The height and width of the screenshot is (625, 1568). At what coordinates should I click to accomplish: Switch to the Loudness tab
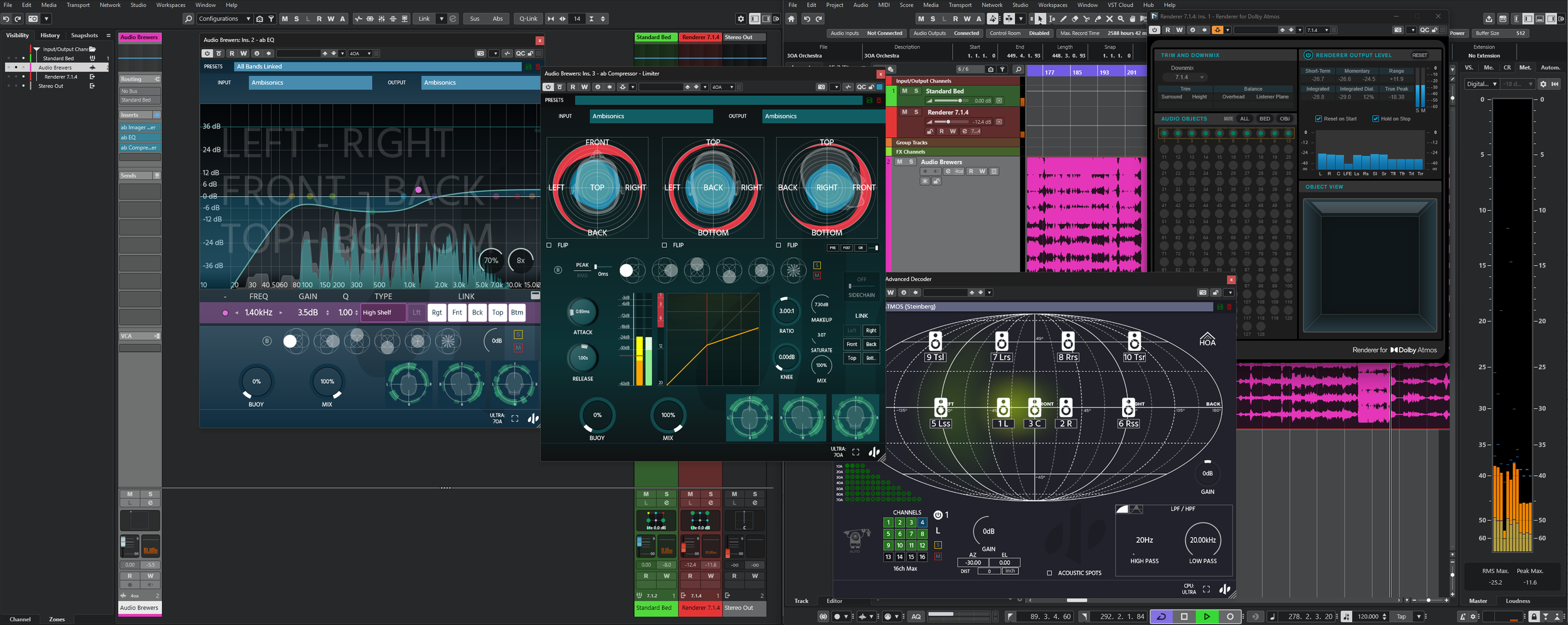point(1518,601)
